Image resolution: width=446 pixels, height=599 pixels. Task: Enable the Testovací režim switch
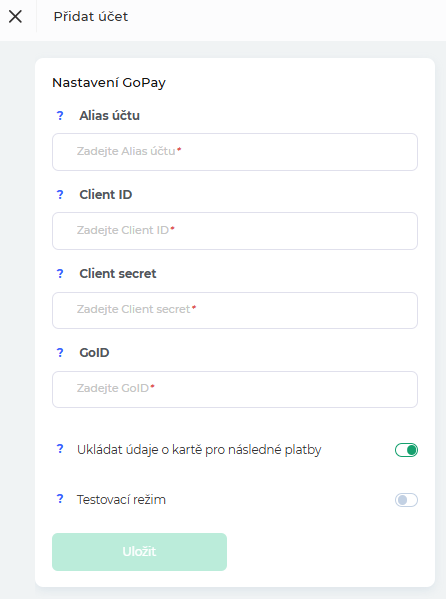(x=406, y=500)
